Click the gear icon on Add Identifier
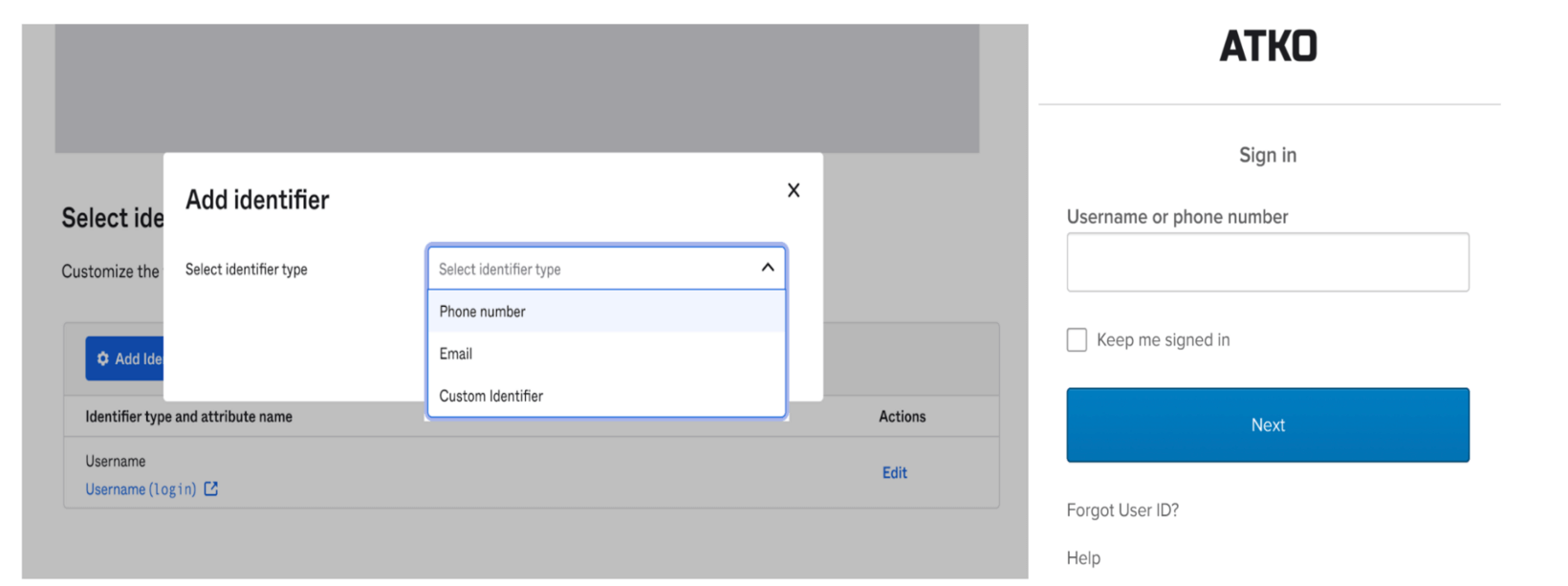 point(103,358)
